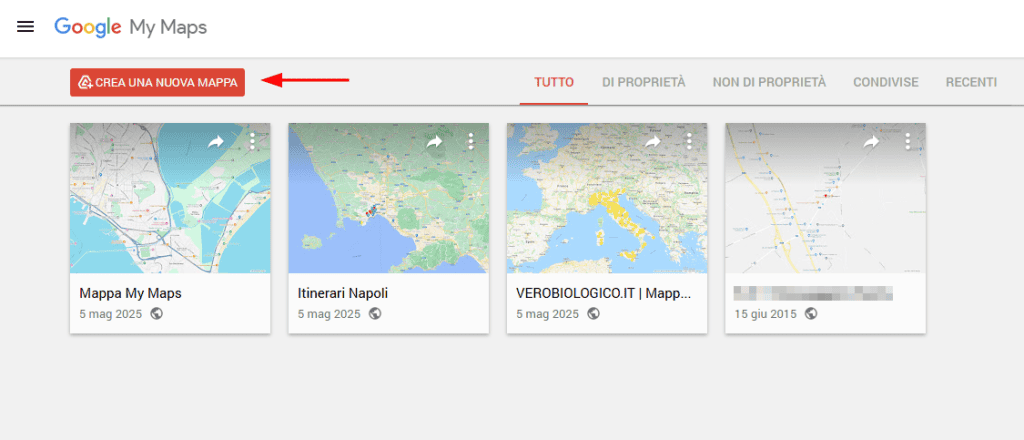Screen dimensions: 1024x440
Task: View the RECENTI tab
Action: 971,82
